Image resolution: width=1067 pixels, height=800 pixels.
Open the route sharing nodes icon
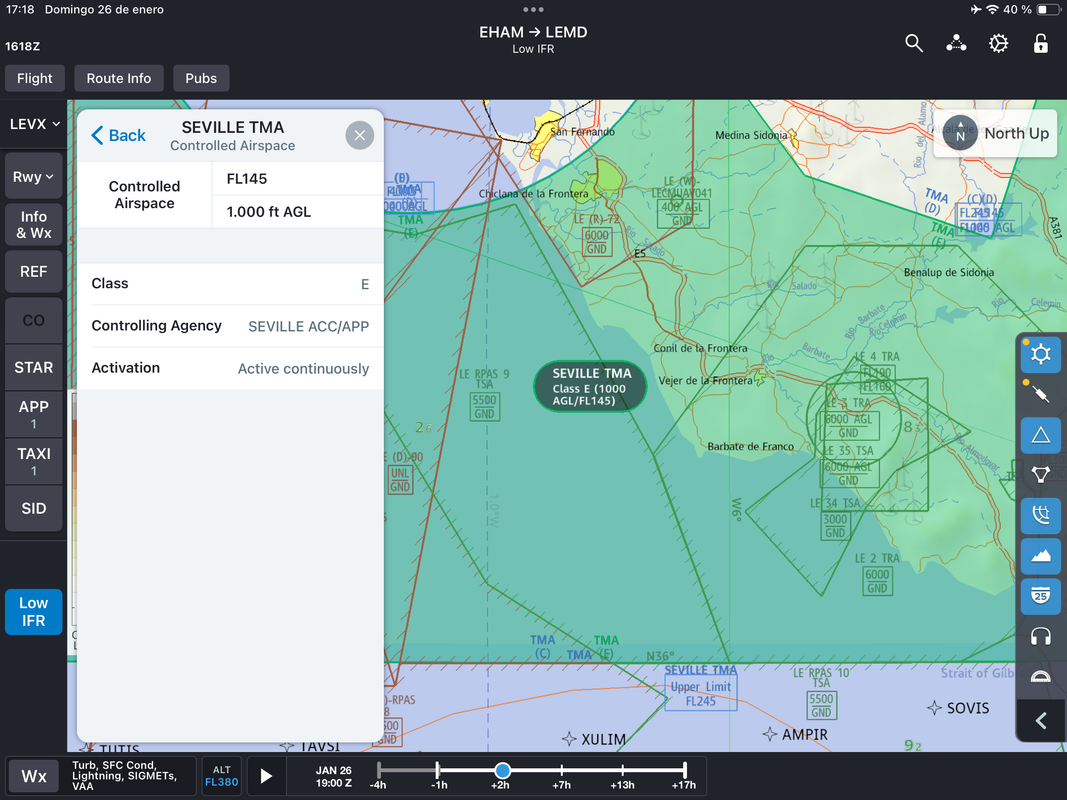pos(956,44)
